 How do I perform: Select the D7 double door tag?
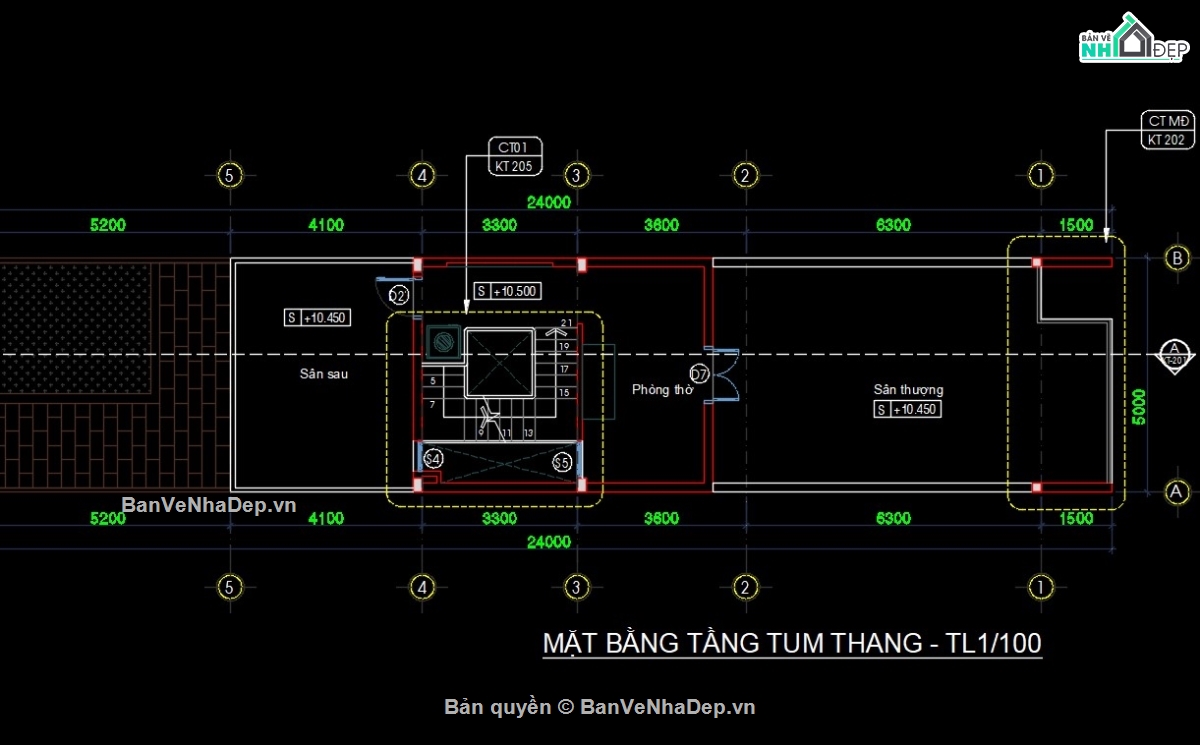coord(700,375)
